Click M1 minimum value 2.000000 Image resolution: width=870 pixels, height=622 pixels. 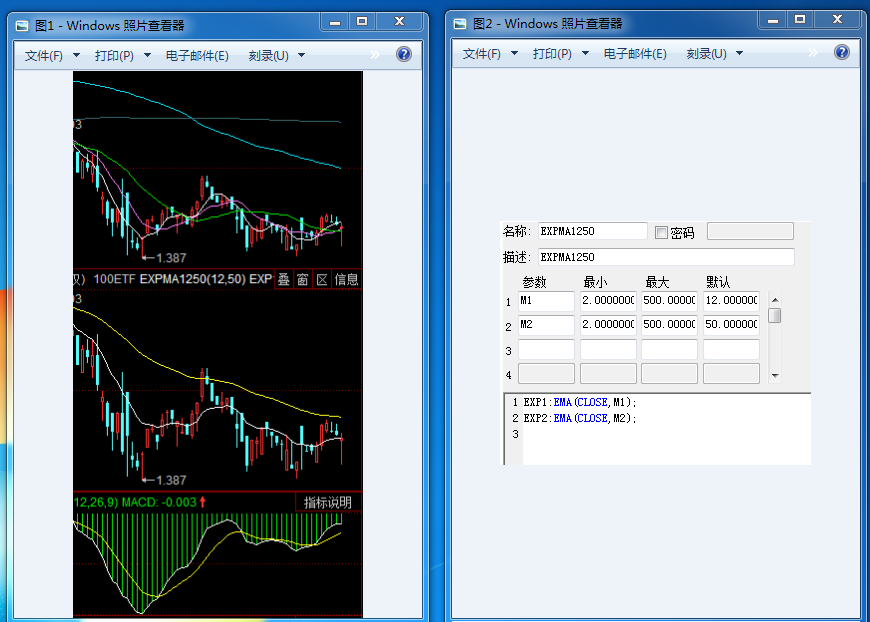coord(608,301)
